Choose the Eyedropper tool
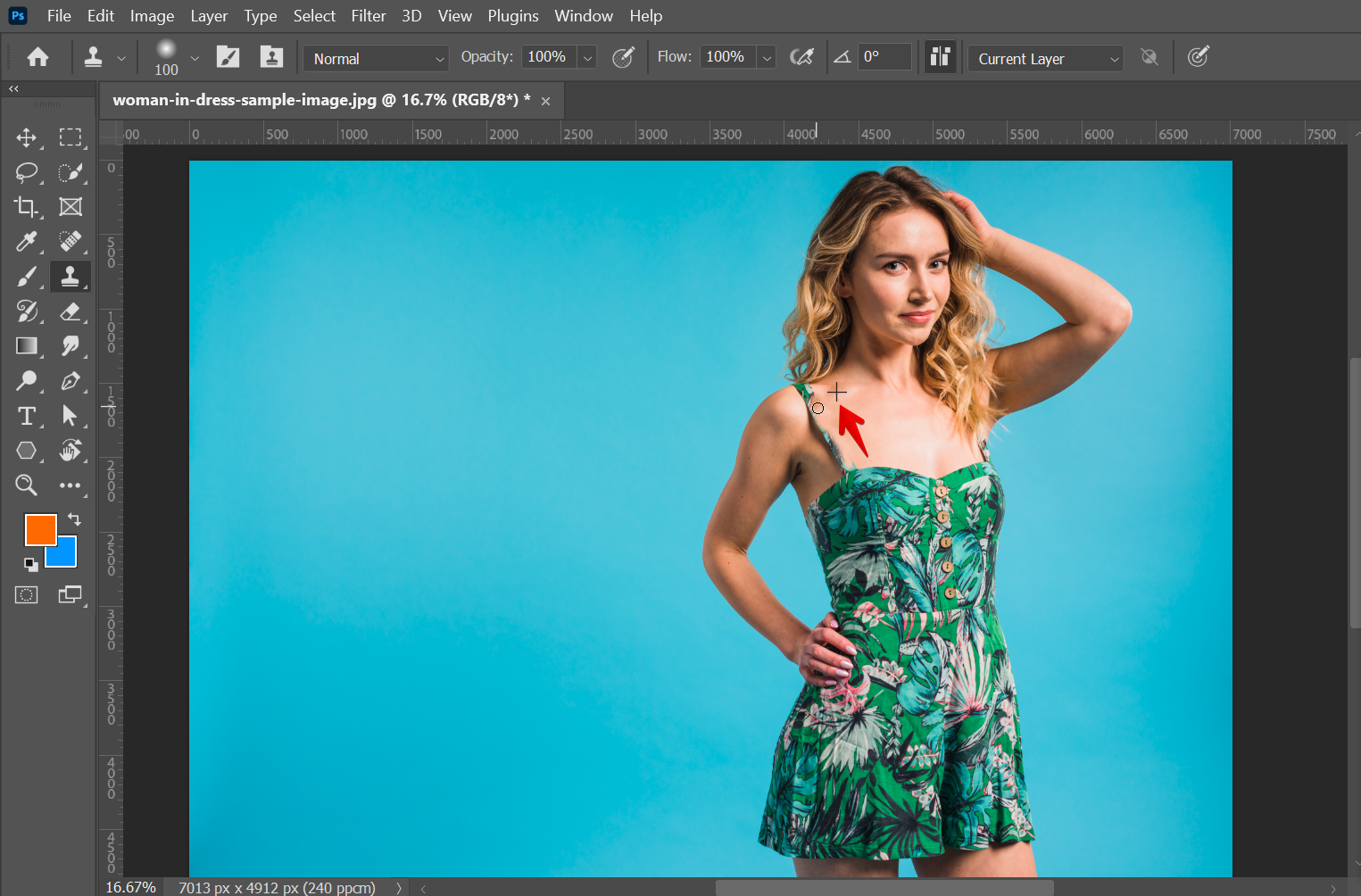This screenshot has height=896, width=1361. tap(26, 242)
